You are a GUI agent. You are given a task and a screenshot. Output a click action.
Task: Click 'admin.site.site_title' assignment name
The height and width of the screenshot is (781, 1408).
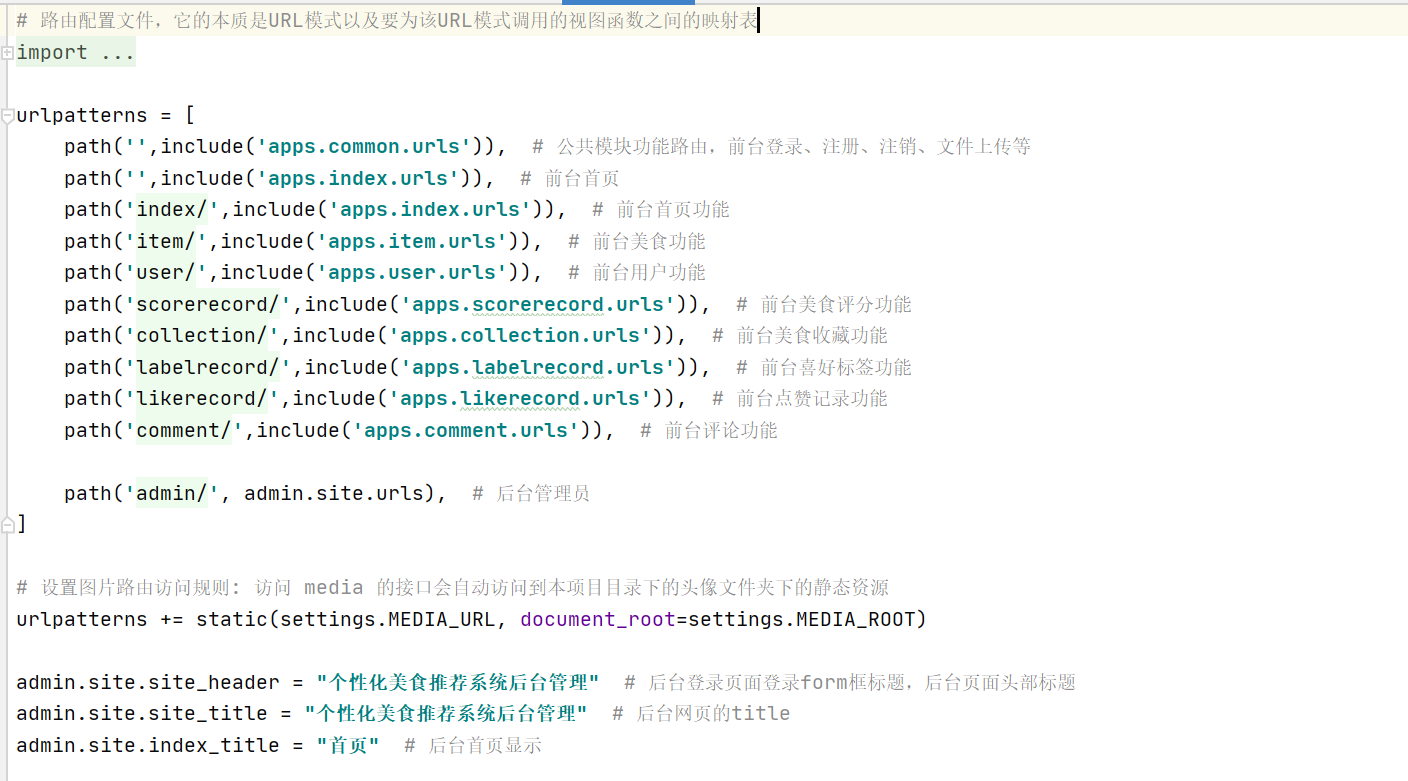point(142,713)
